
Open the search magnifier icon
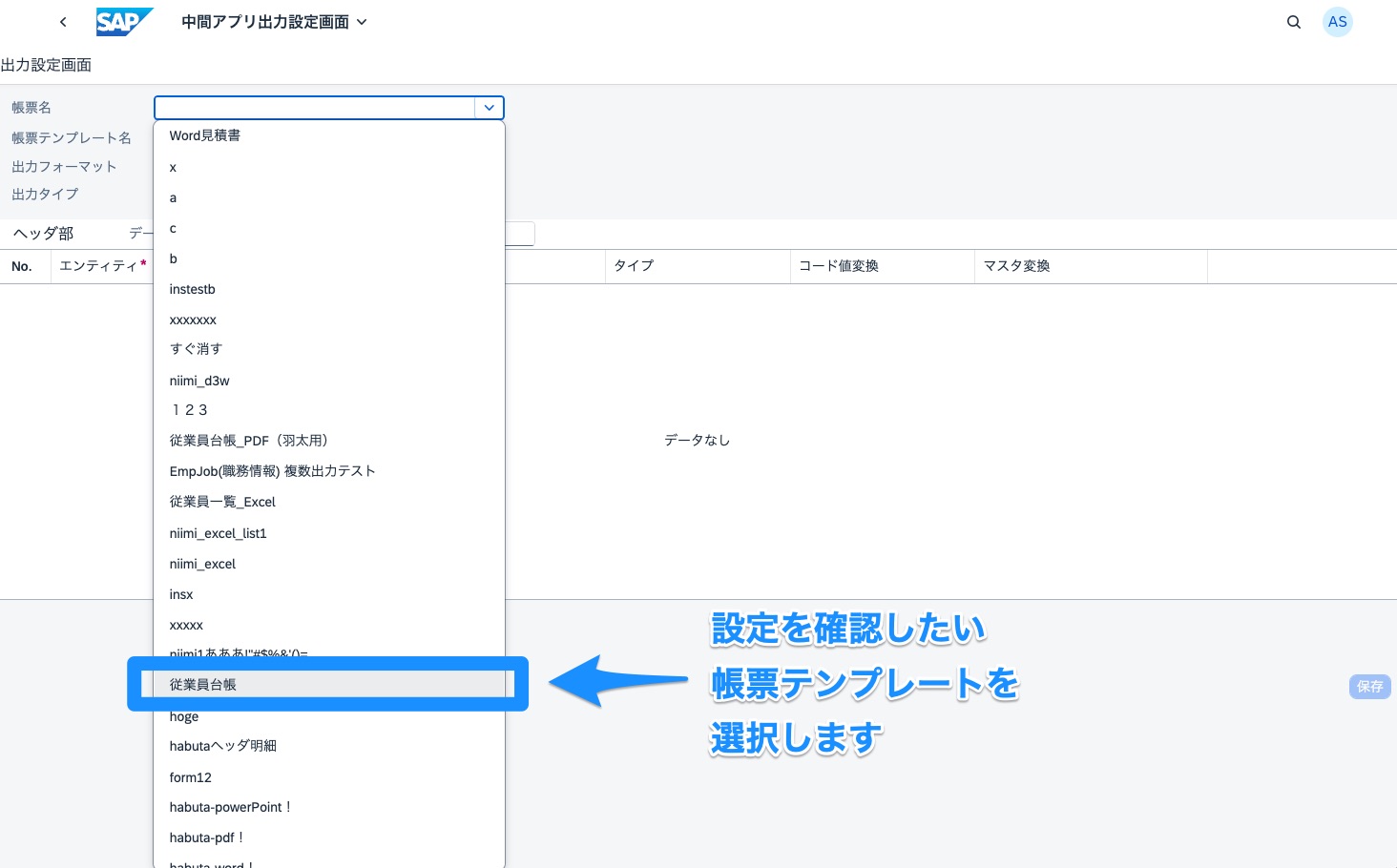pos(1294,22)
